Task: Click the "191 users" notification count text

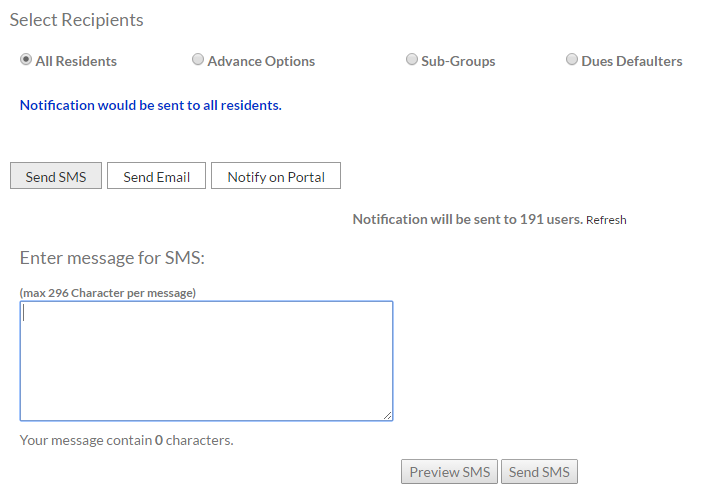Action: (551, 220)
